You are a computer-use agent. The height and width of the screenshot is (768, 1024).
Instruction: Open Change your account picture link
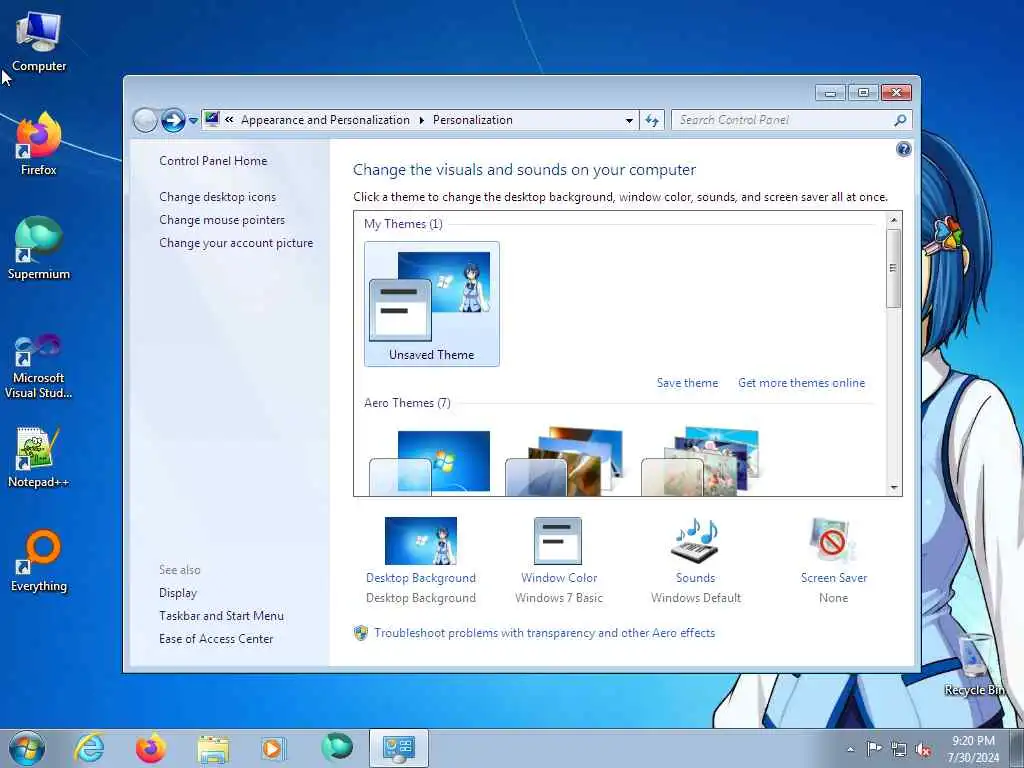[x=236, y=243]
